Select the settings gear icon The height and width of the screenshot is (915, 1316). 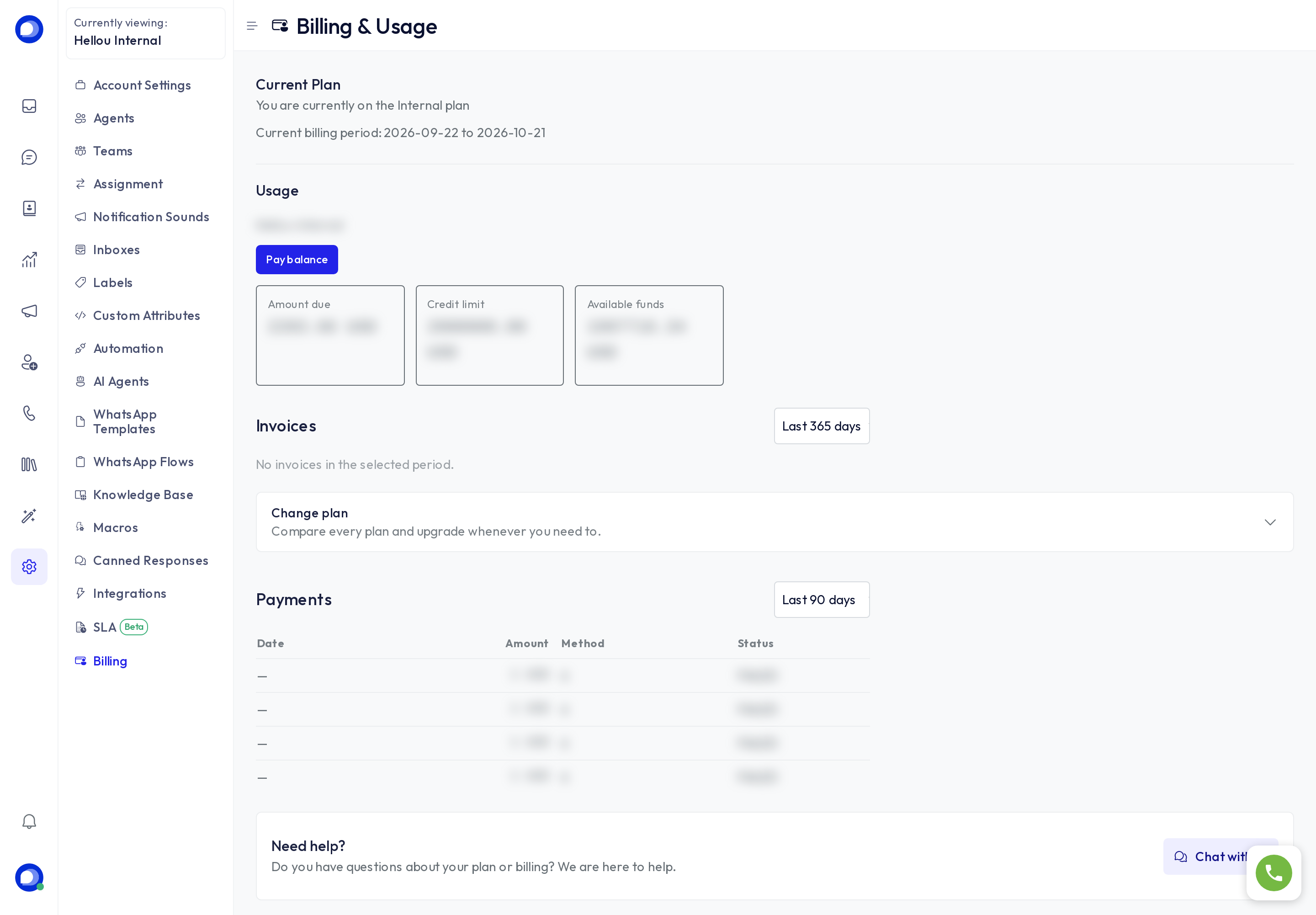29,566
